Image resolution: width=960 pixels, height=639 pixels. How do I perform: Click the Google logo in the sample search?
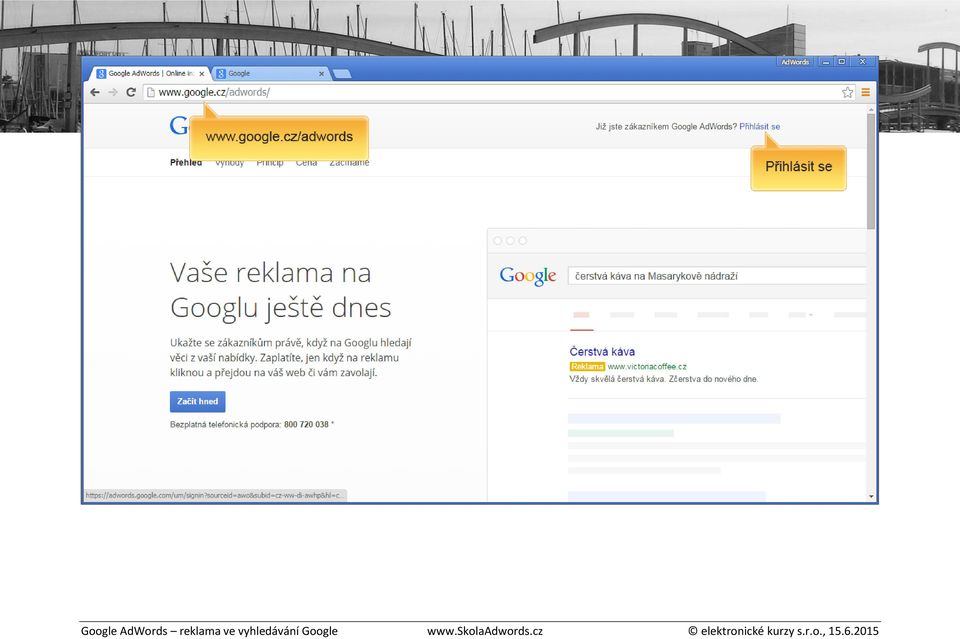pos(528,276)
